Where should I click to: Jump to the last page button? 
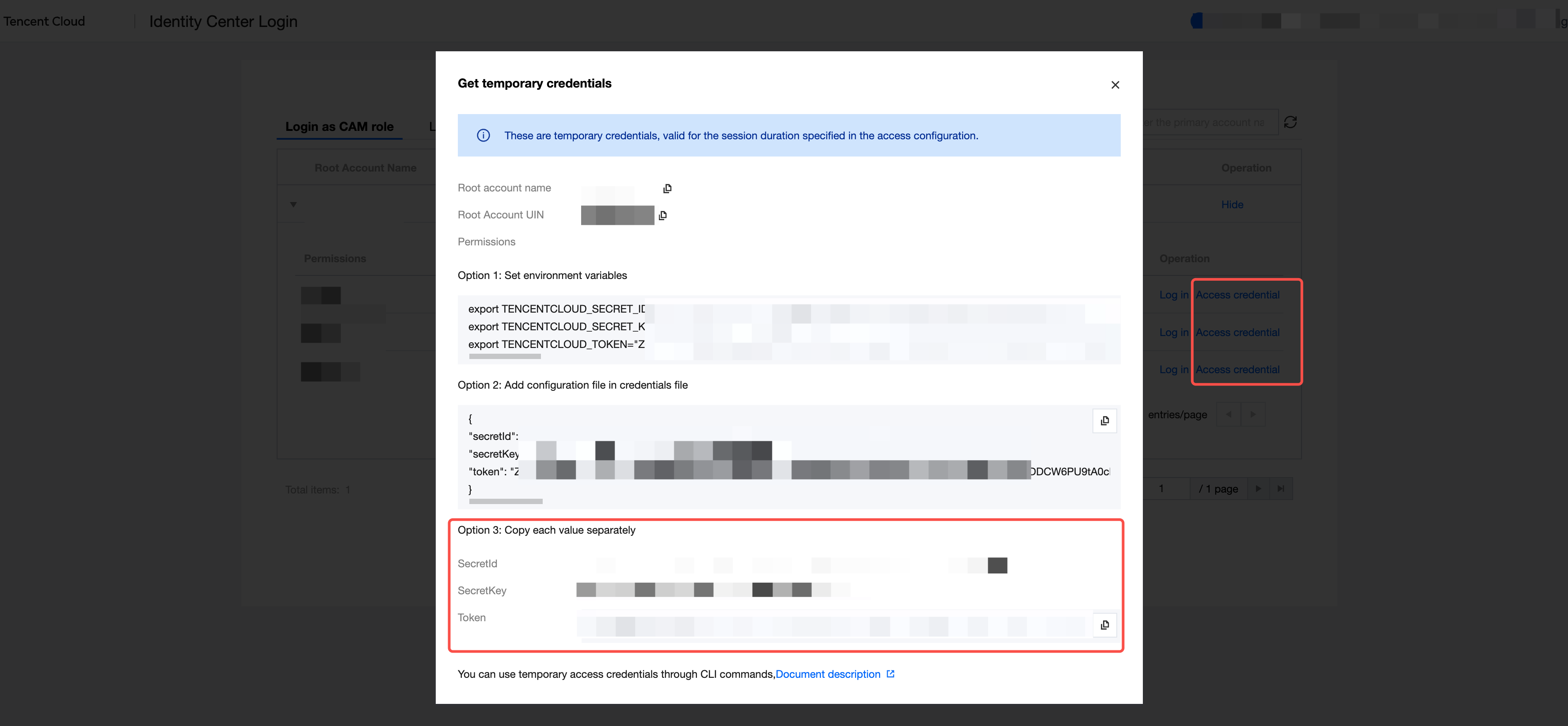point(1281,489)
